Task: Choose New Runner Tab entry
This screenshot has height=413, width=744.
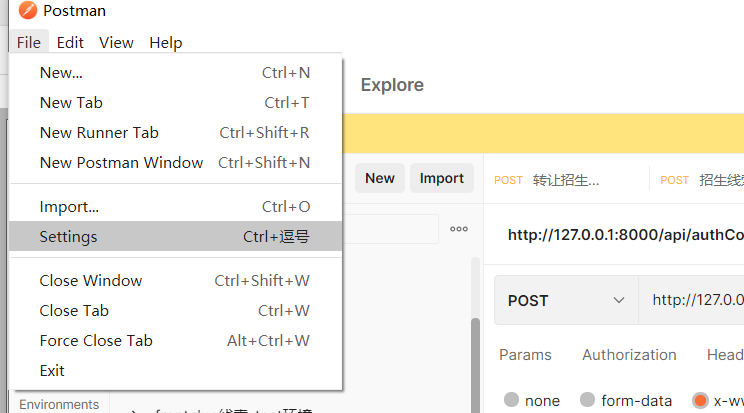Action: [x=175, y=132]
